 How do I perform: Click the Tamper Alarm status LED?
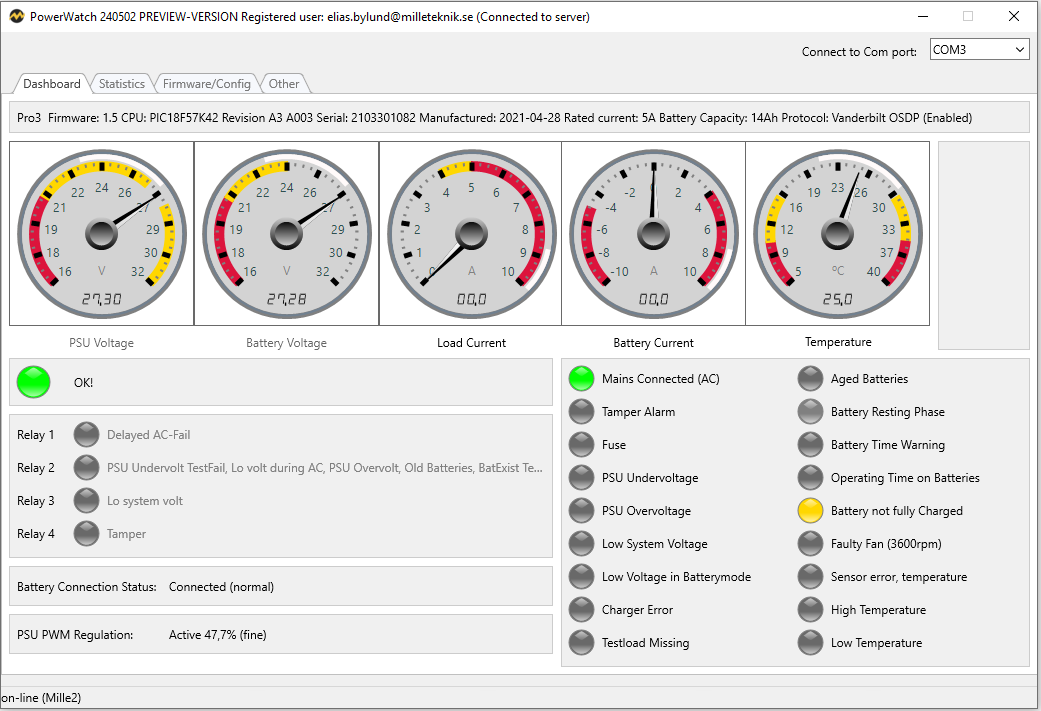tap(581, 412)
